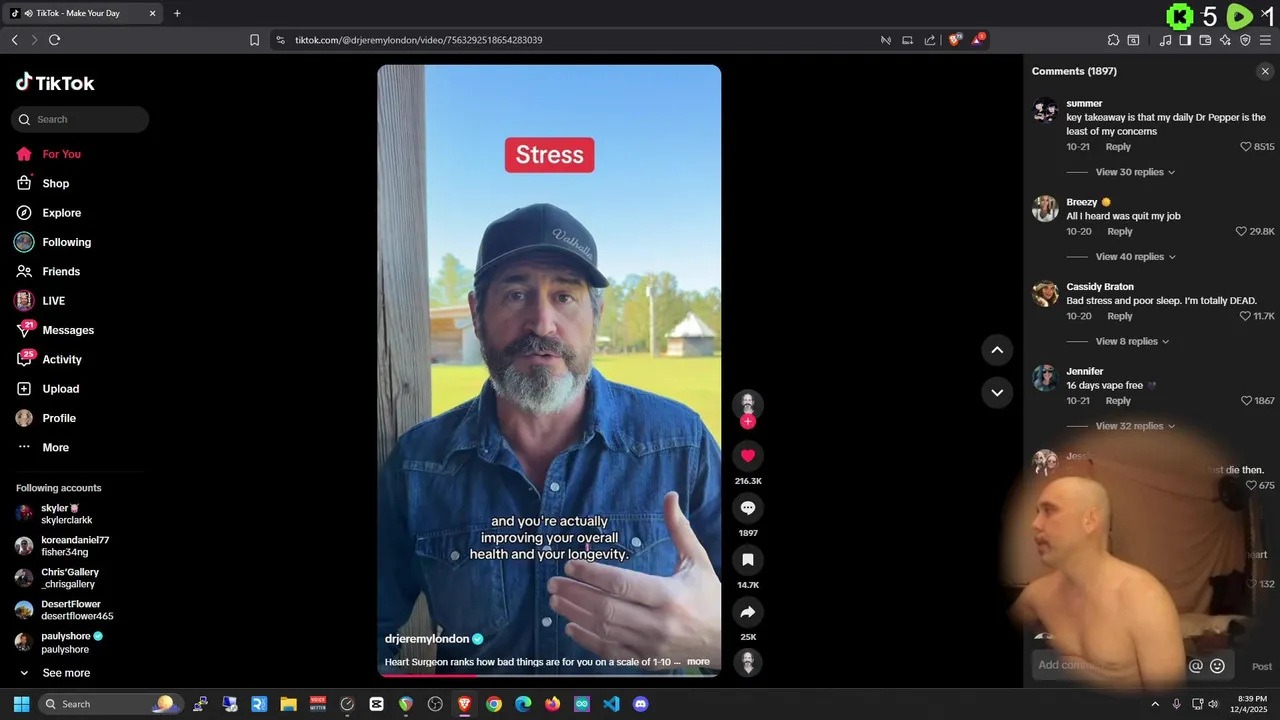Toggle the browser sidebar panel icon

(1185, 40)
